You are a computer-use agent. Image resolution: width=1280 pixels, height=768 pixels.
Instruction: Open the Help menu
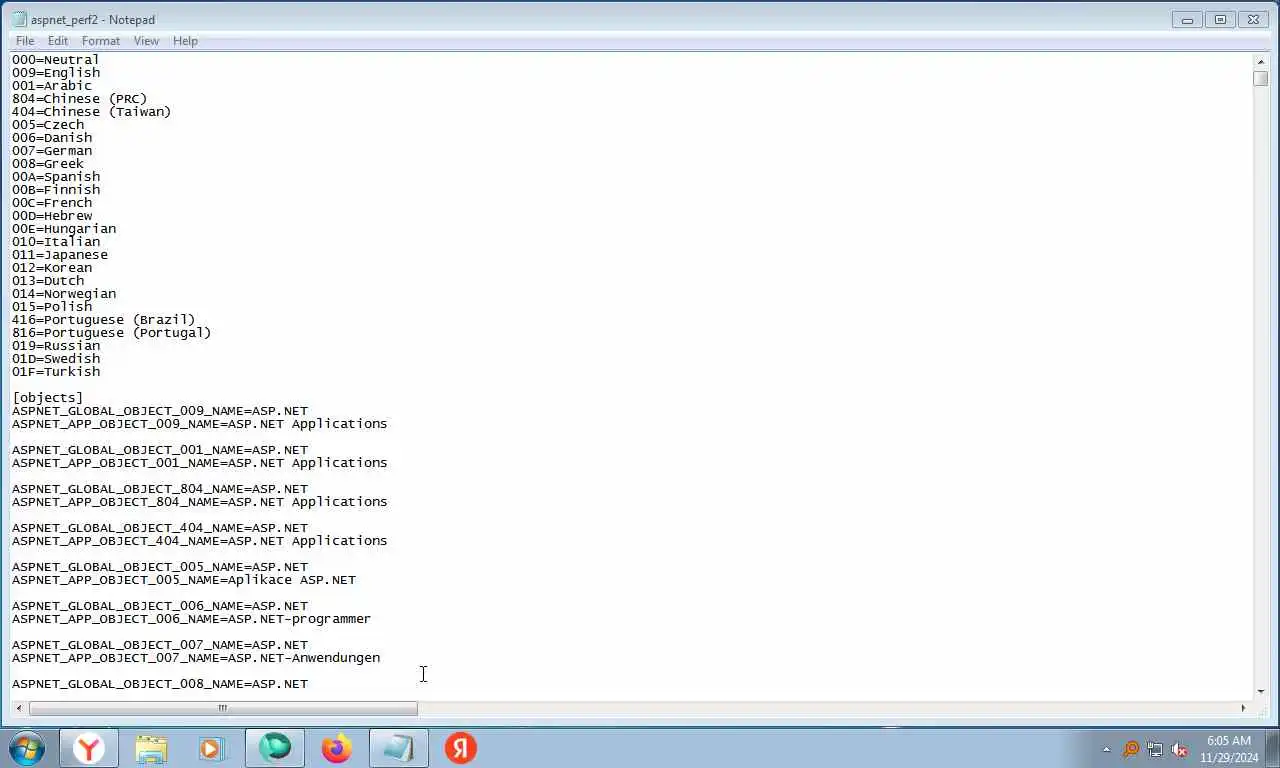pyautogui.click(x=185, y=41)
